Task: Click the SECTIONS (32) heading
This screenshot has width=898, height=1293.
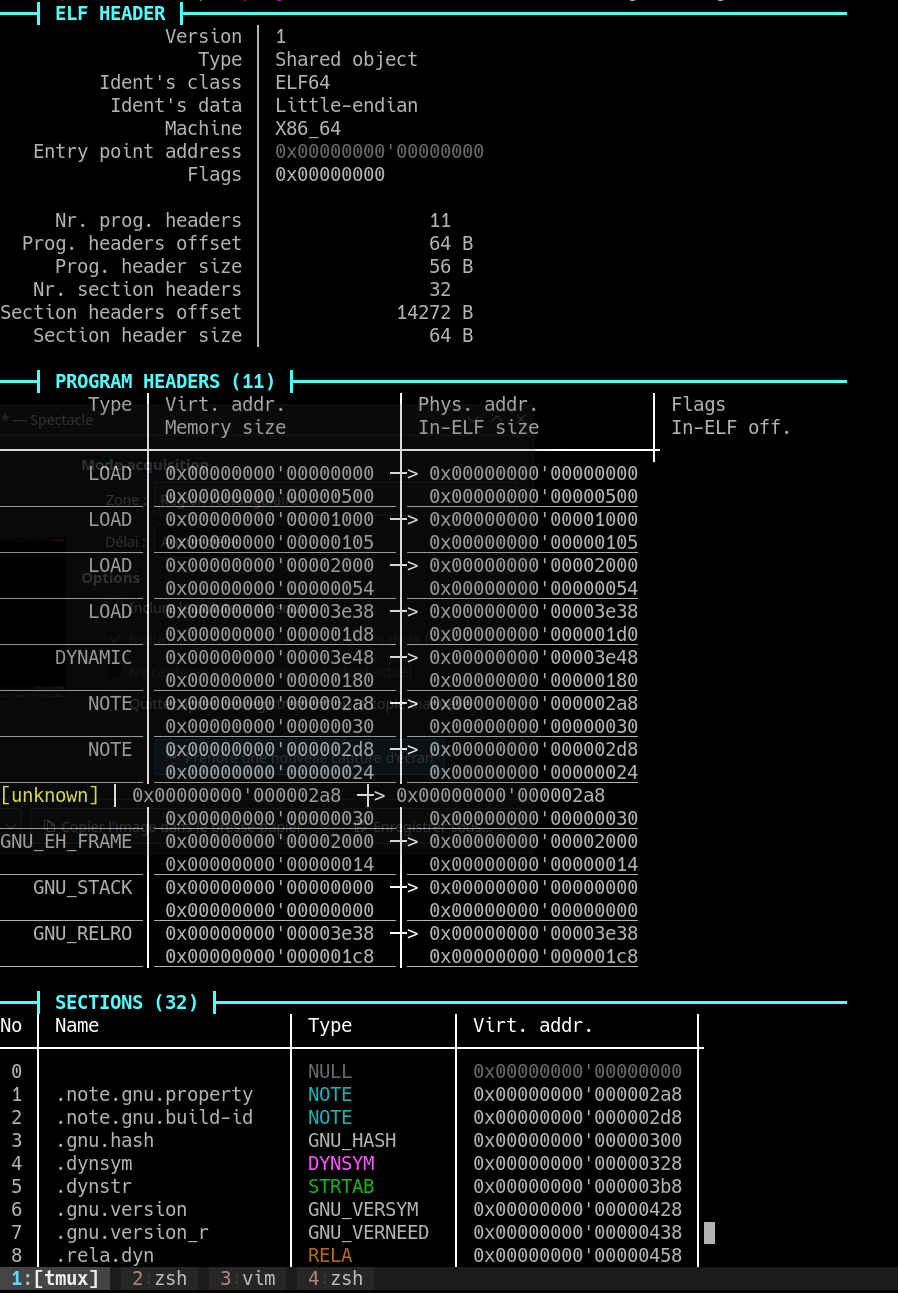Action: [127, 1002]
